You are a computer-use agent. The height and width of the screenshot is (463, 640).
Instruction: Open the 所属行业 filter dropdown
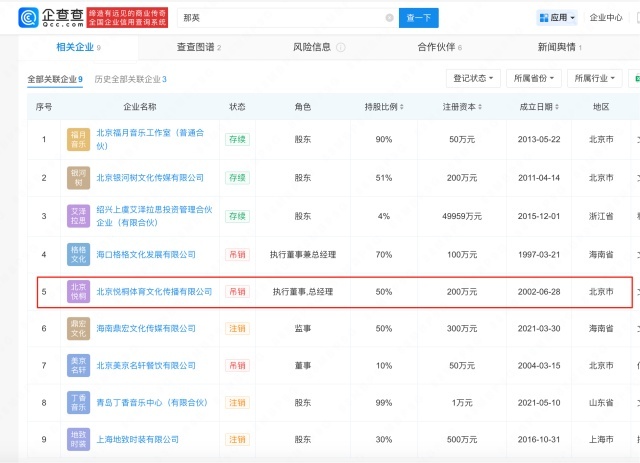point(595,78)
